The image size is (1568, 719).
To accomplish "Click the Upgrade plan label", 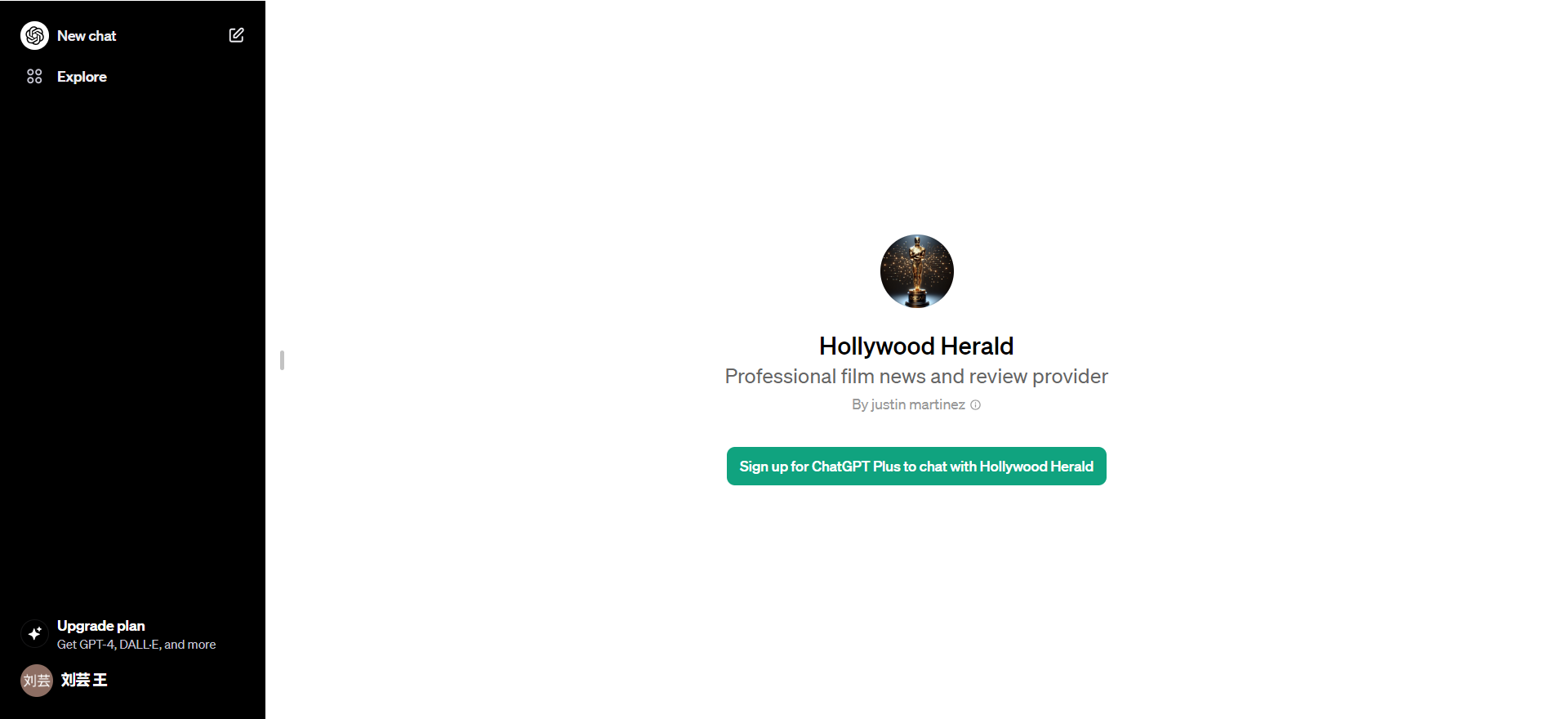I will pos(101,626).
